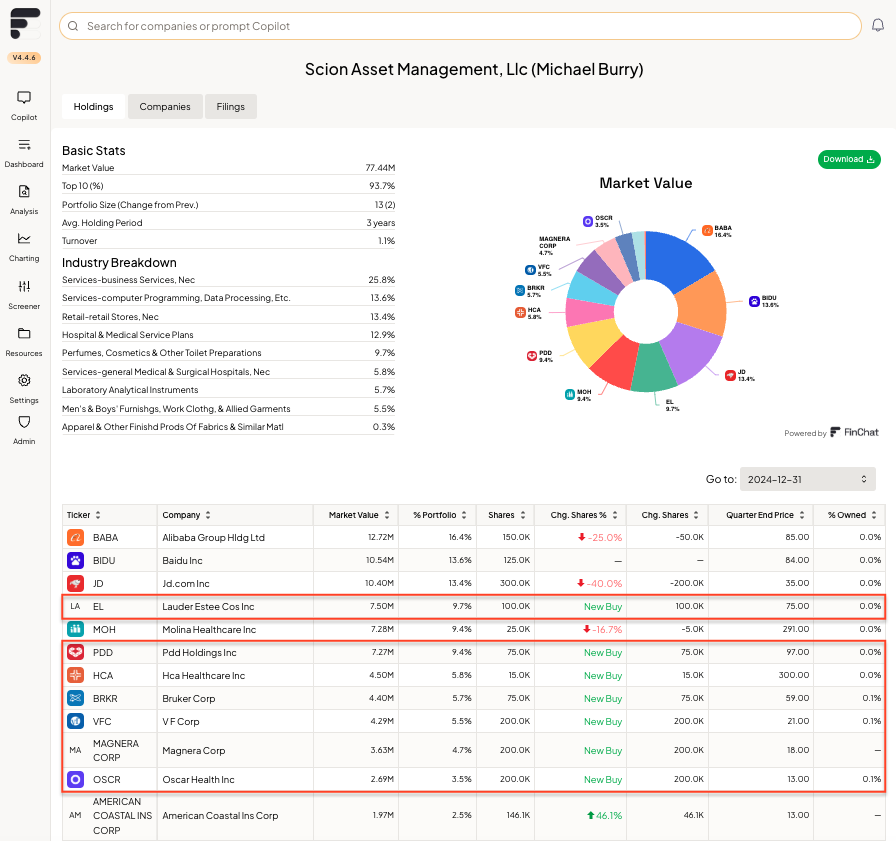Focus the company search or Copilot field
Viewport: 896px width, 841px height.
[x=461, y=26]
